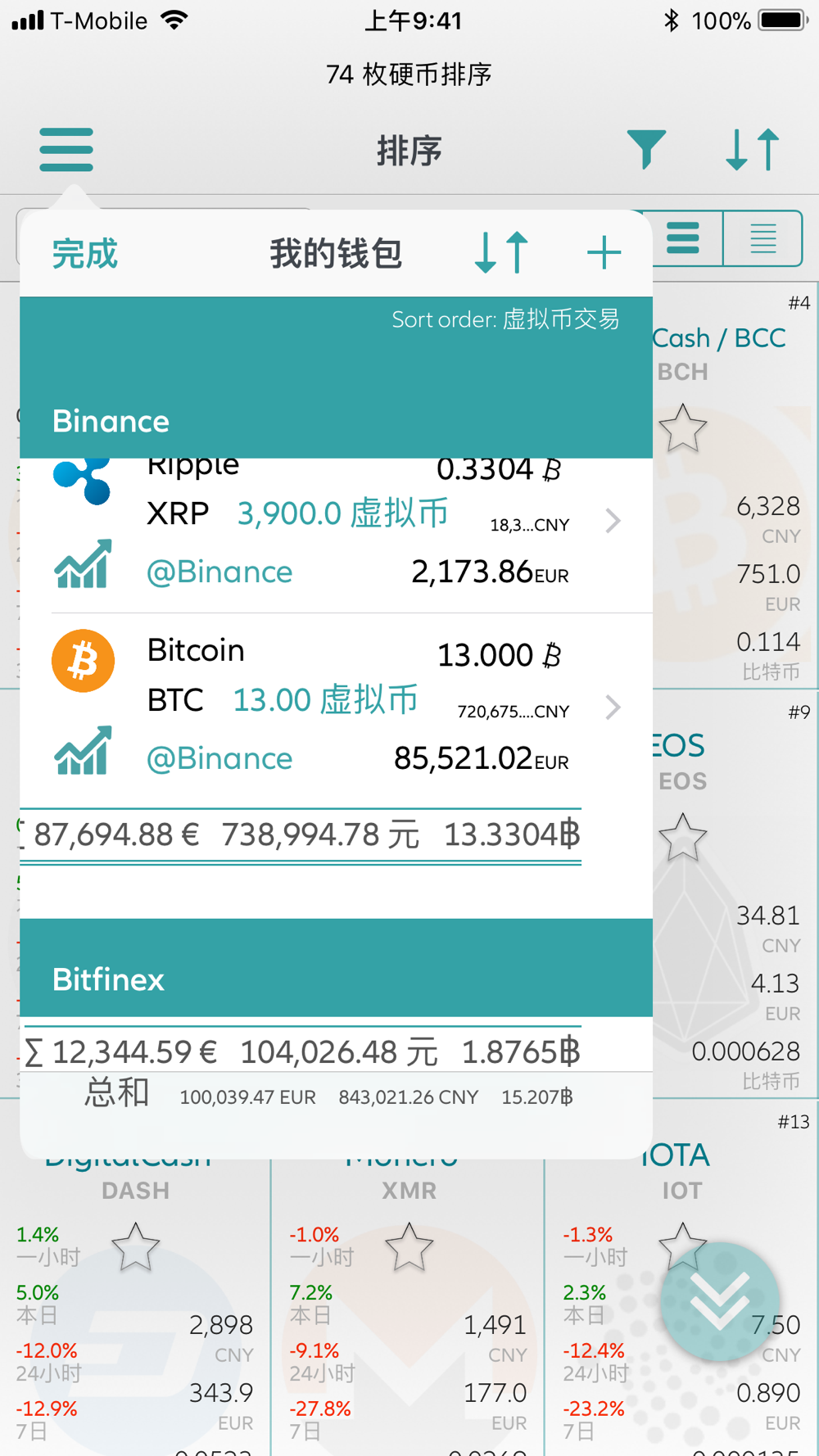Expand Bitcoin BTC holding details chevron
This screenshot has width=819, height=1456.
[x=613, y=708]
